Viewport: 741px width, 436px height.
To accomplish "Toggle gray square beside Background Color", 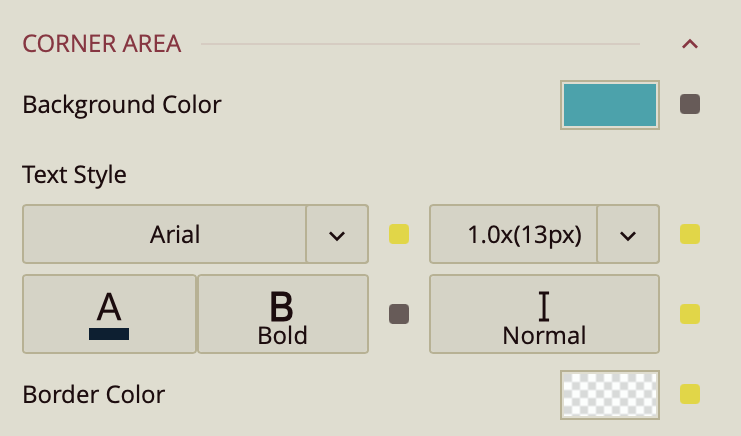I will pos(690,104).
